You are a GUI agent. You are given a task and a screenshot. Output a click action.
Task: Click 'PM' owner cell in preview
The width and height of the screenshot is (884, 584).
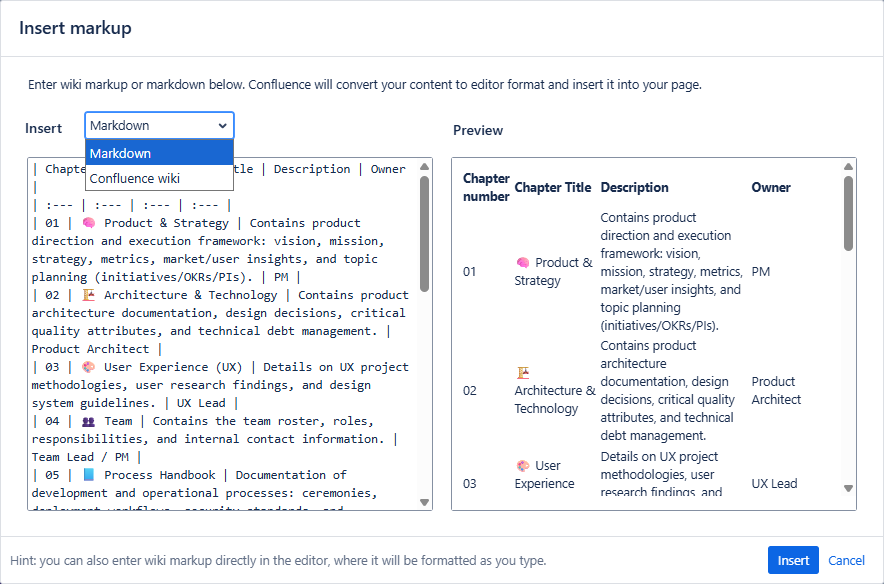(761, 272)
